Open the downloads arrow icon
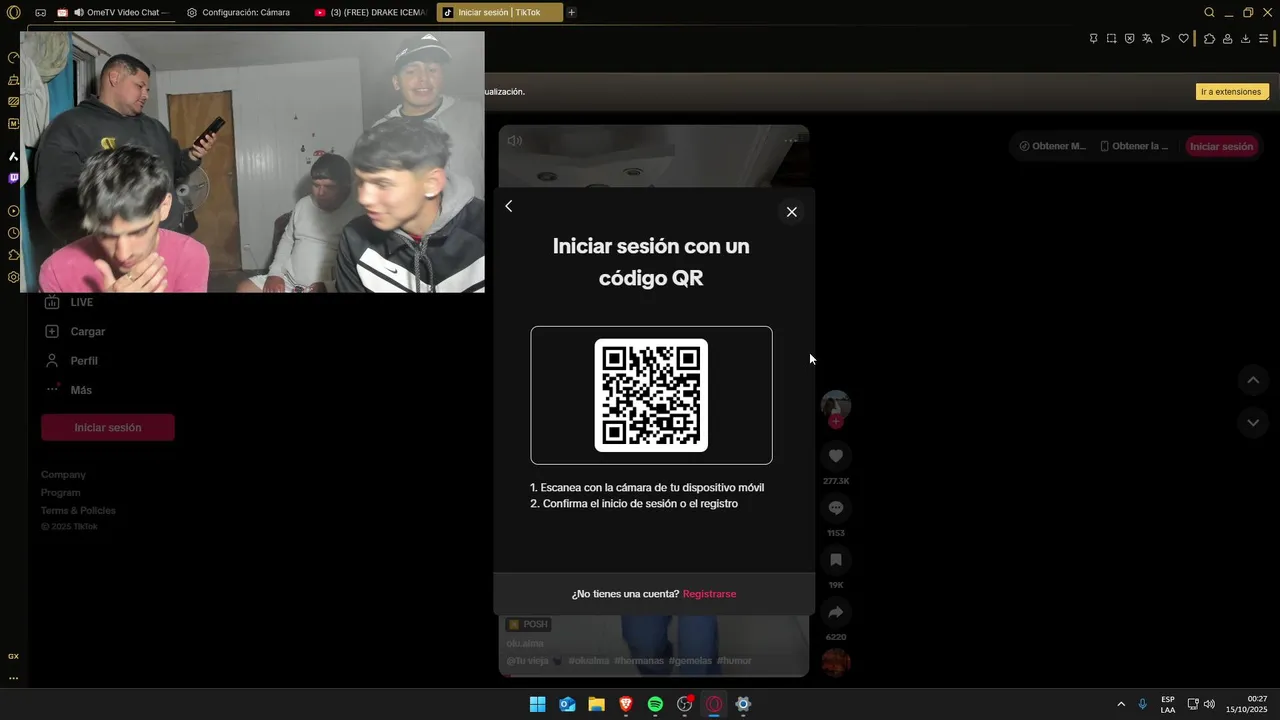This screenshot has height=720, width=1280. click(x=1245, y=39)
